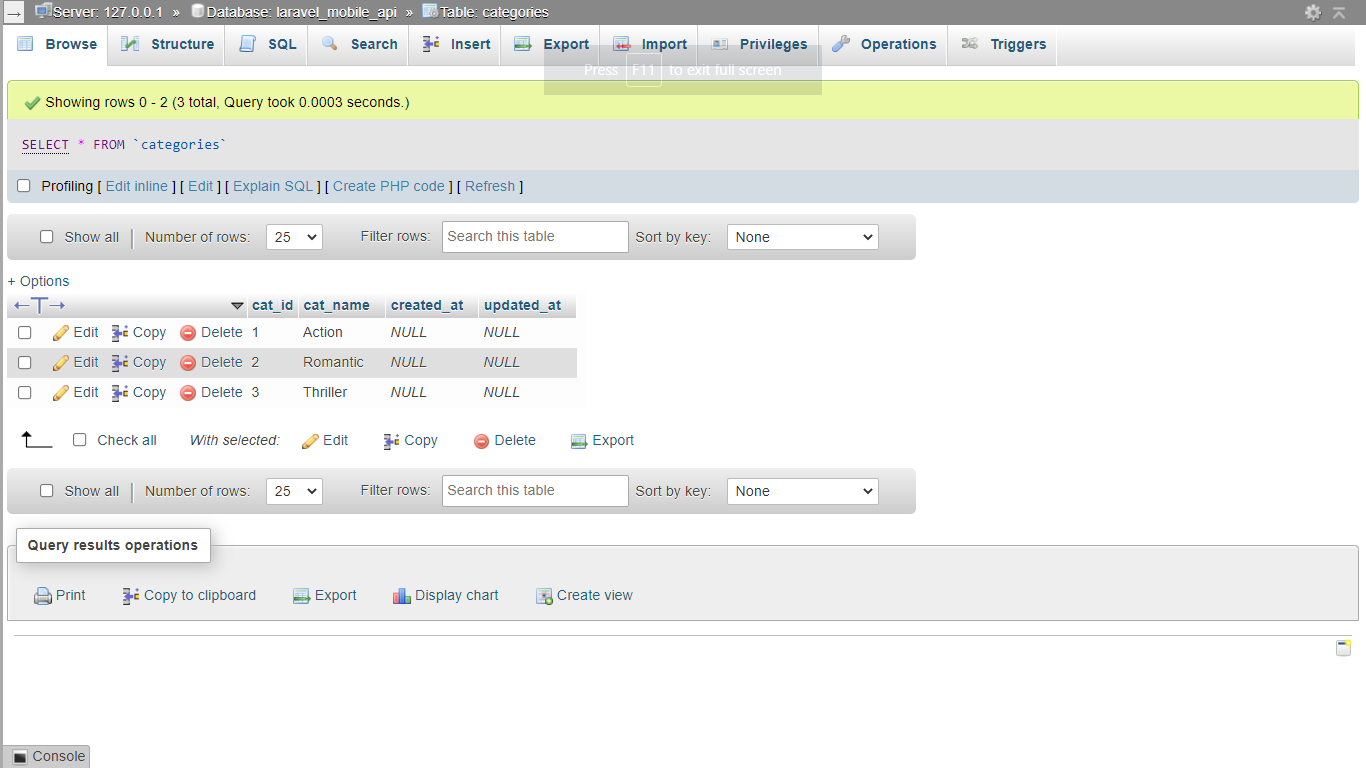Open the upper Sort by key dropdown
Viewport: 1366px width, 768px height.
(x=803, y=237)
